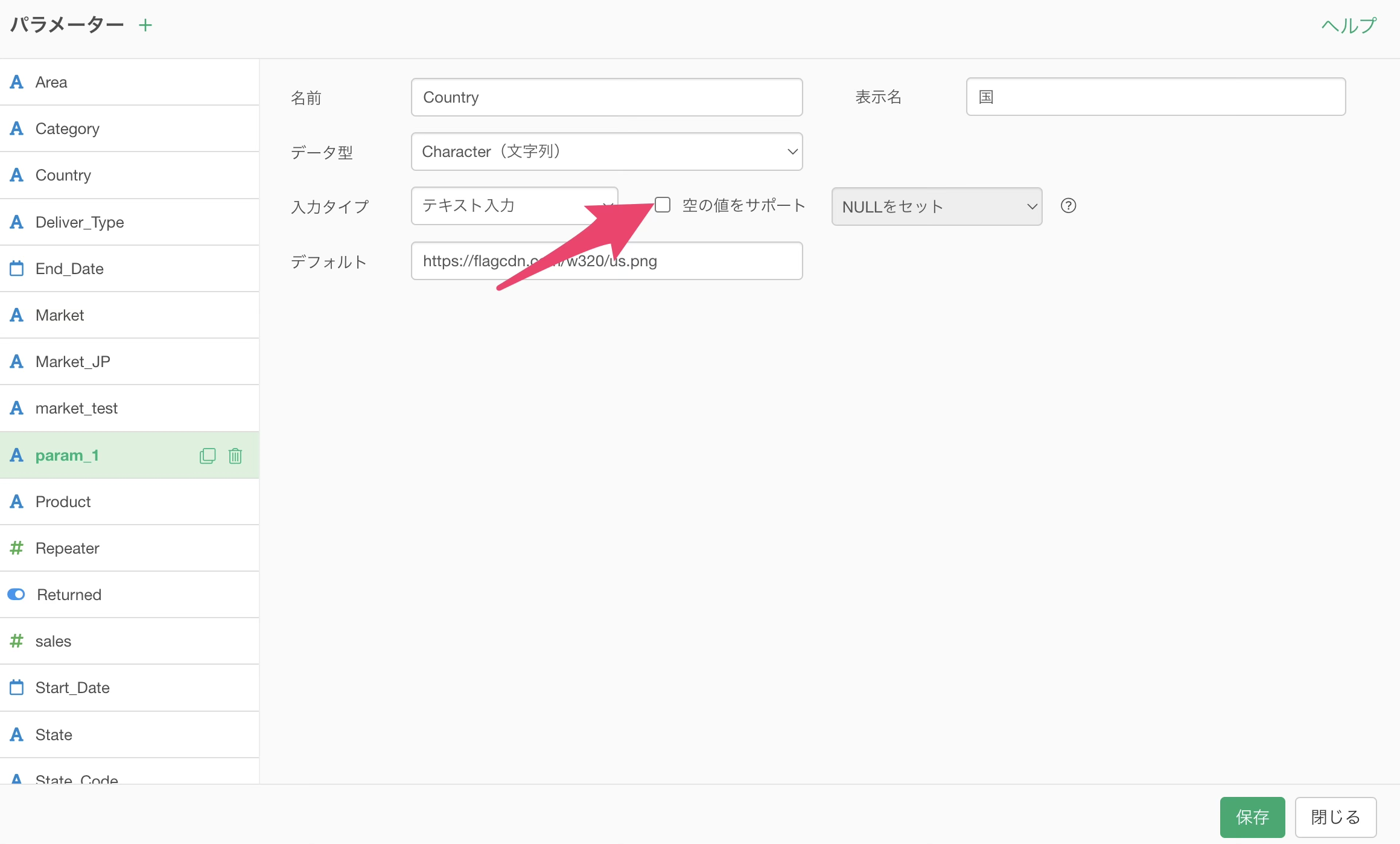Click the 閉じる close button
This screenshot has height=844, width=1400.
[x=1335, y=817]
